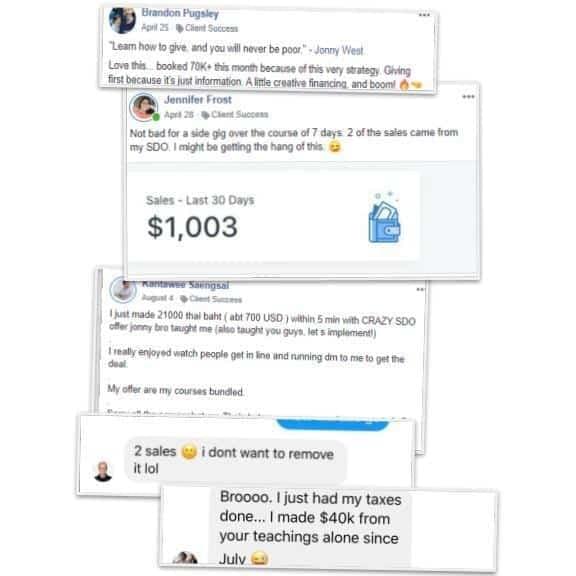Click the Client Success tag on Brandon's post
Image resolution: width=576 pixels, height=576 pixels.
point(207,28)
